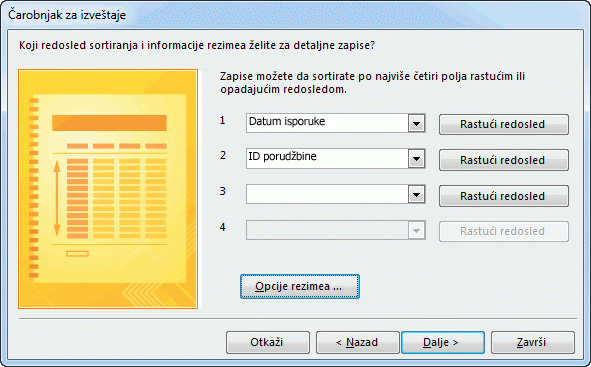The height and width of the screenshot is (367, 591).
Task: Go back with the Nazad button
Action: (357, 342)
